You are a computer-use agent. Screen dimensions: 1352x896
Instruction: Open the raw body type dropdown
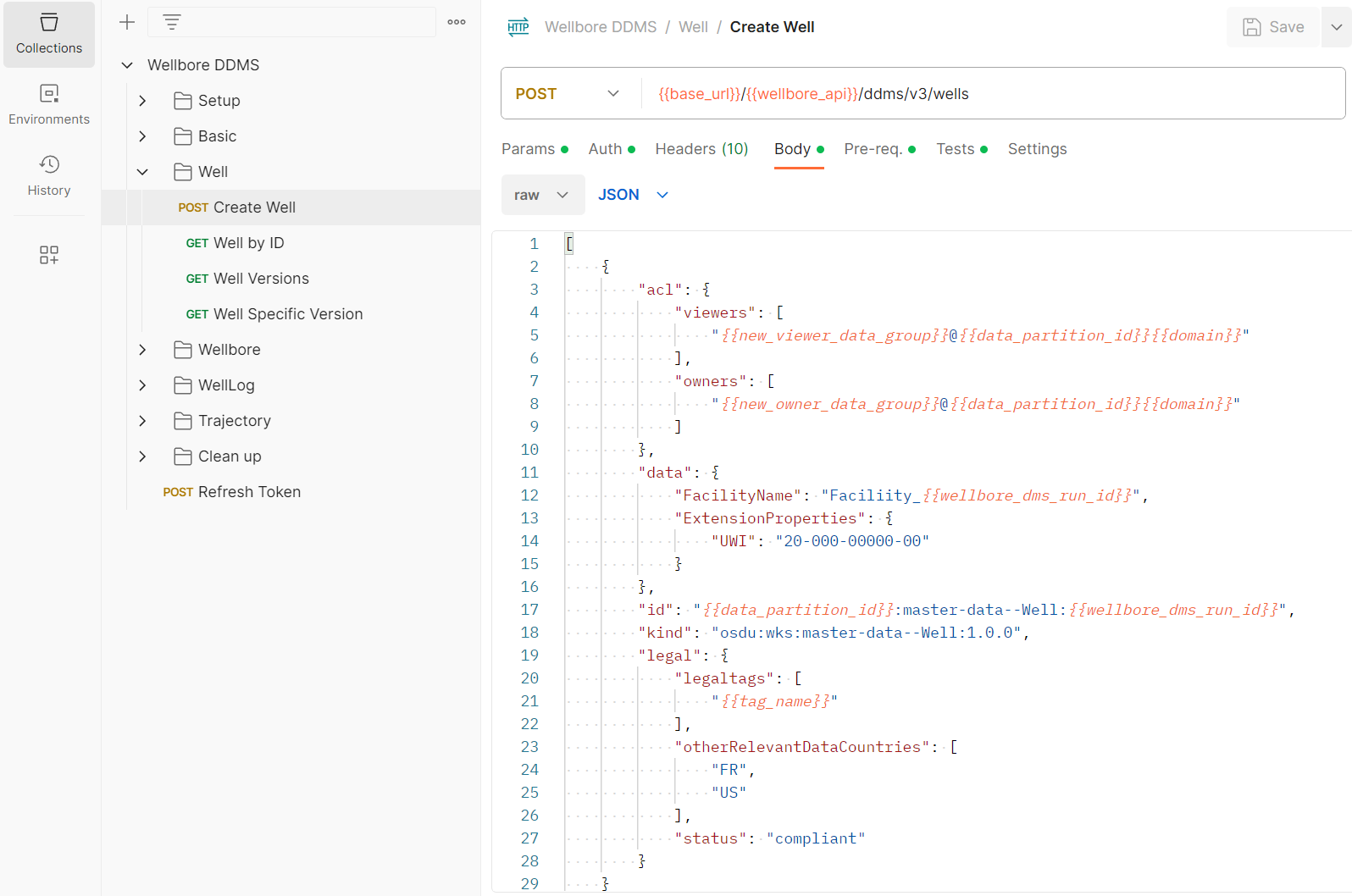click(x=542, y=195)
